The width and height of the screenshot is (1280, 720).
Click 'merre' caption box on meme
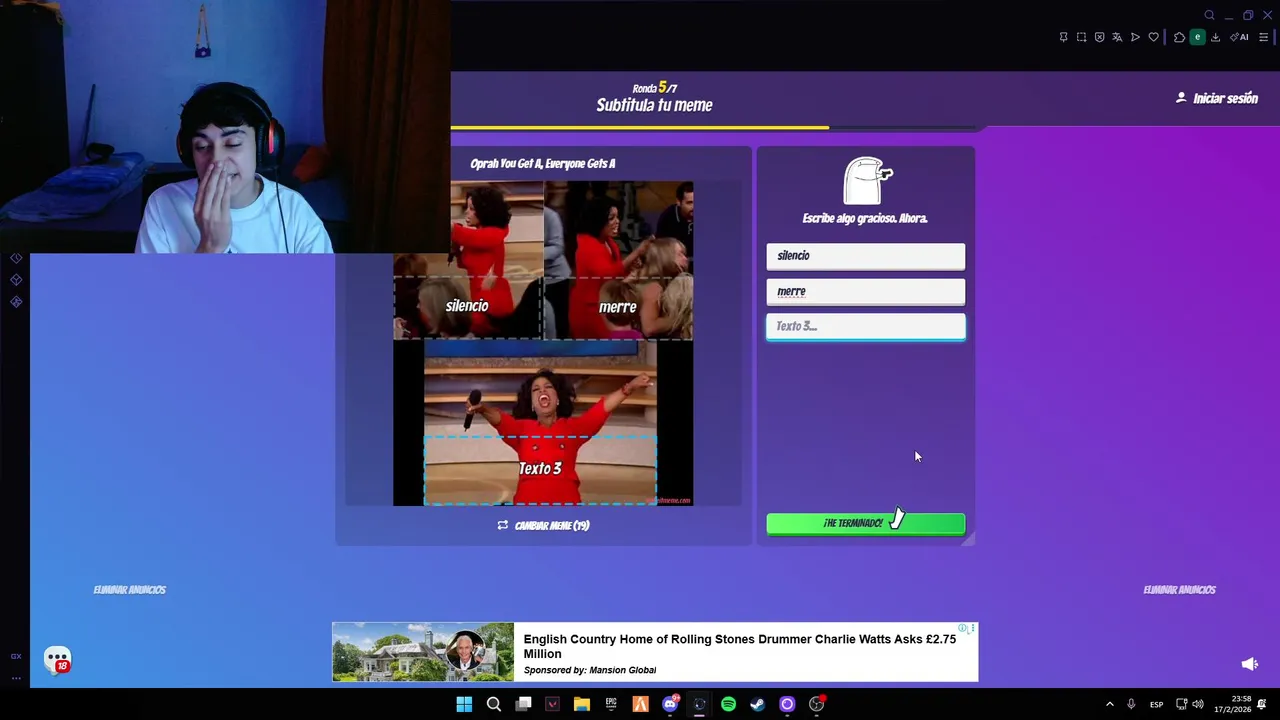click(x=618, y=308)
